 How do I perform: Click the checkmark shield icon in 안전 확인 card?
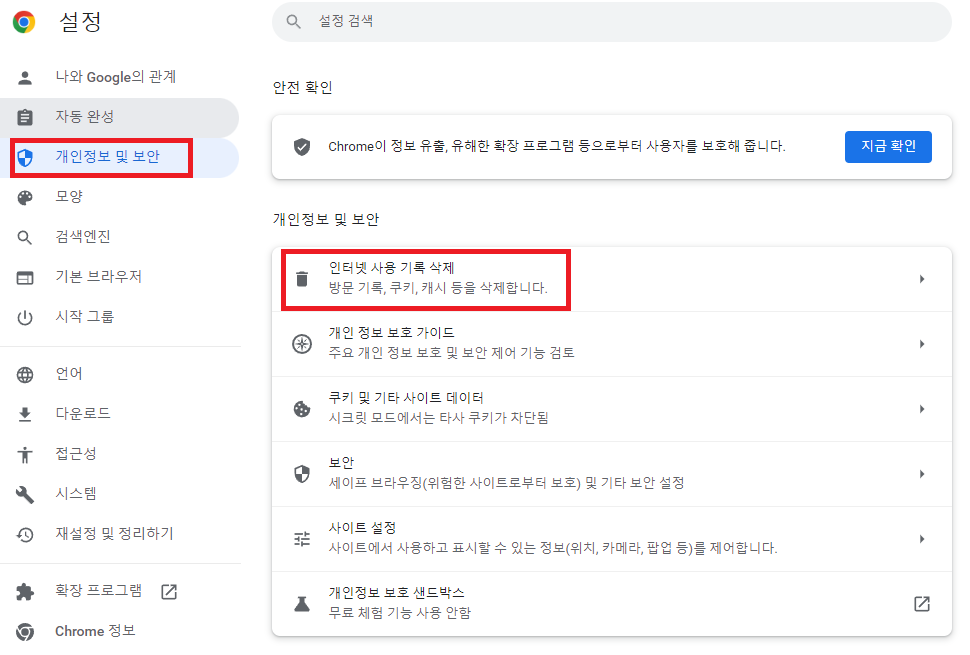coord(301,145)
